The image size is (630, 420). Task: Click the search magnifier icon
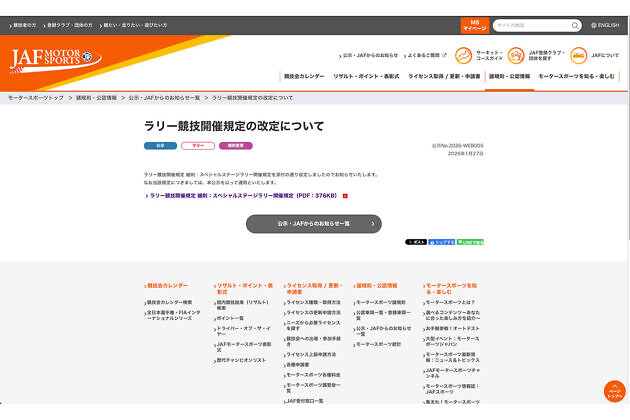(575, 25)
